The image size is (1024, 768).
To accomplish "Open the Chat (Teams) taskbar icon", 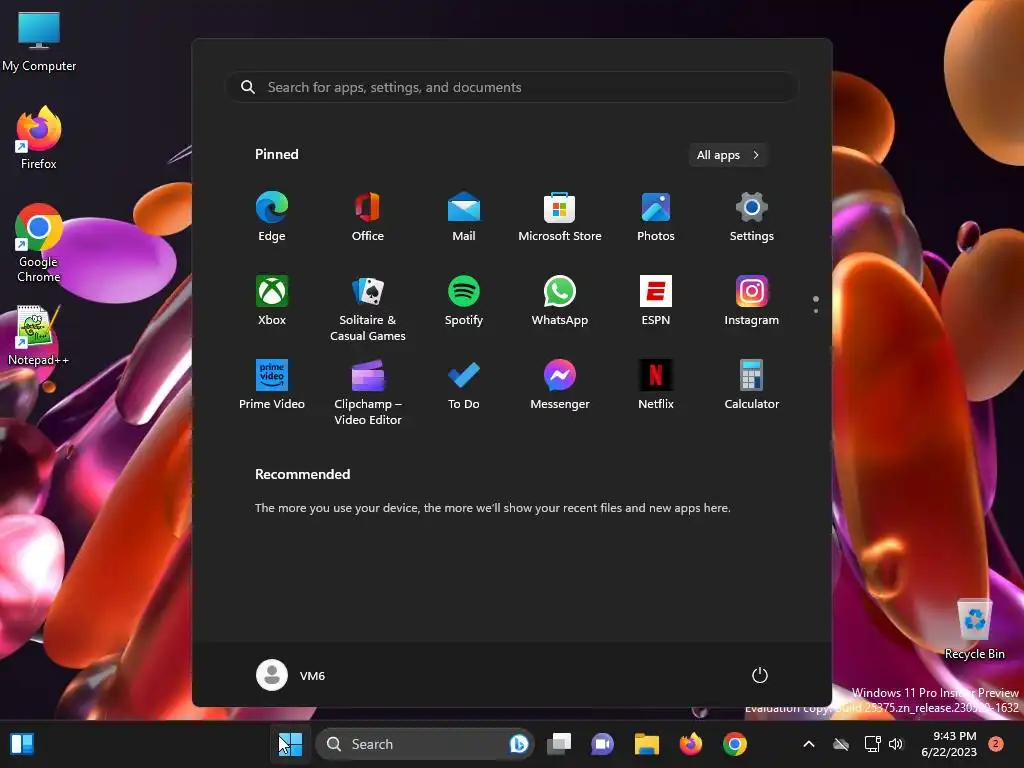I will coord(602,744).
